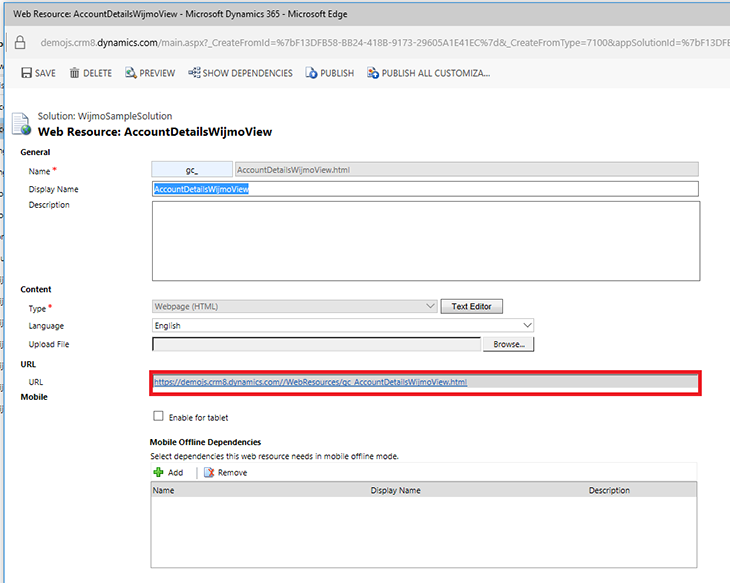Click the gc_ prefix field
The height and width of the screenshot is (583, 730).
tap(192, 169)
